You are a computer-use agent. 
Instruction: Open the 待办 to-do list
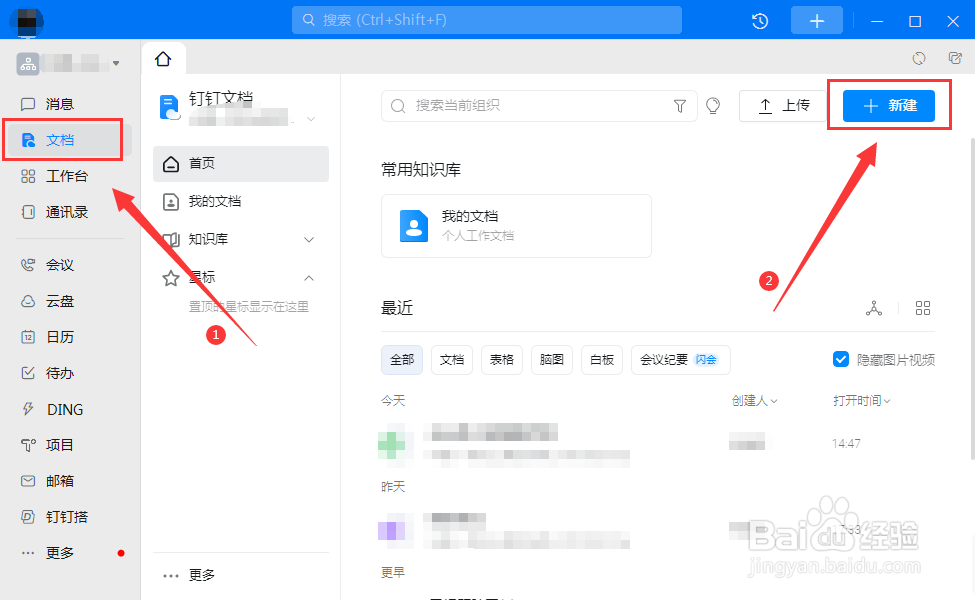tap(48, 373)
